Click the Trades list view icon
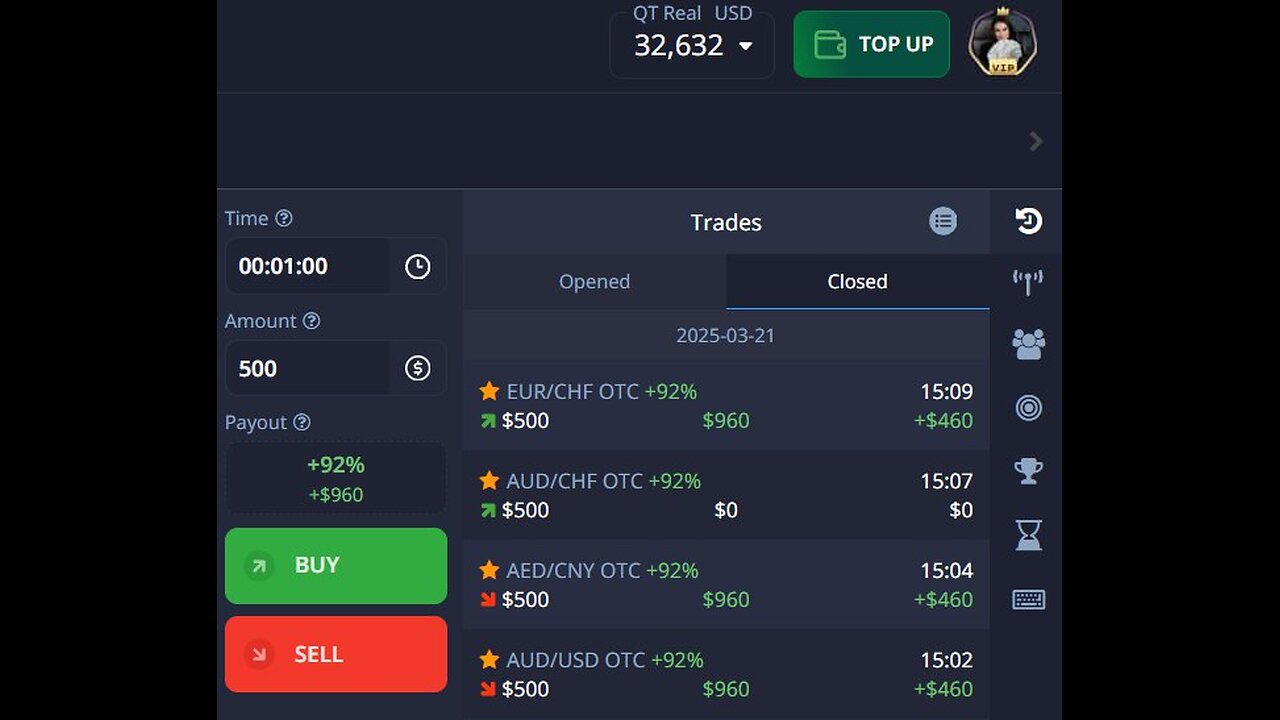This screenshot has height=720, width=1280. click(x=942, y=221)
